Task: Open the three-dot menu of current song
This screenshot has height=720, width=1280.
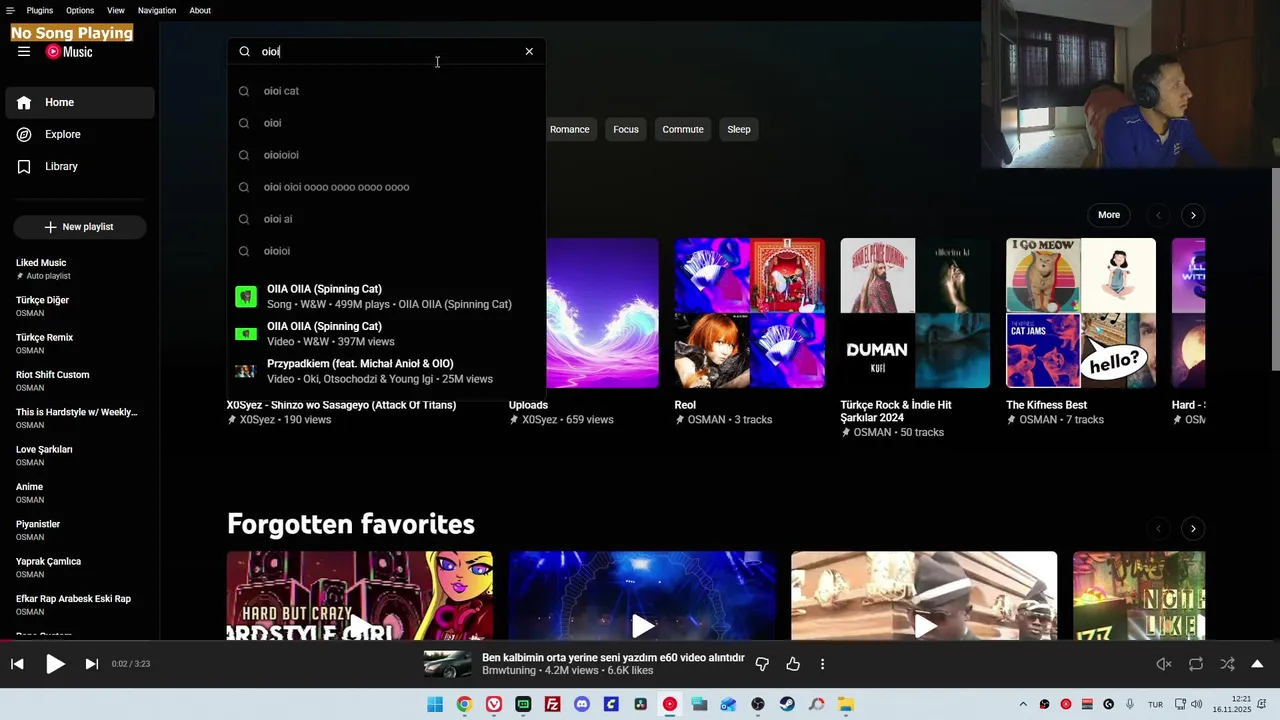Action: point(822,664)
